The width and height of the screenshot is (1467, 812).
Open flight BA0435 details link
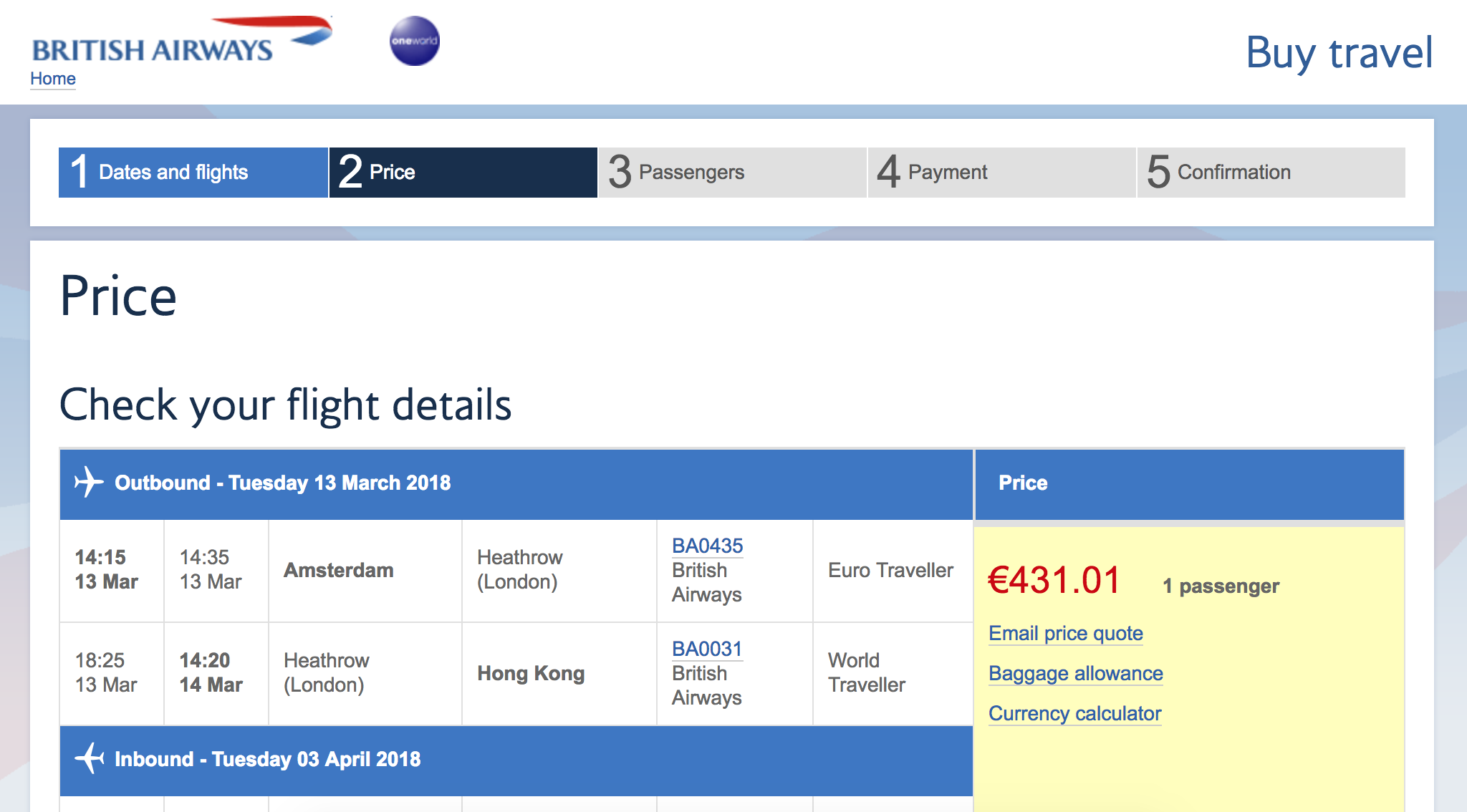707,546
